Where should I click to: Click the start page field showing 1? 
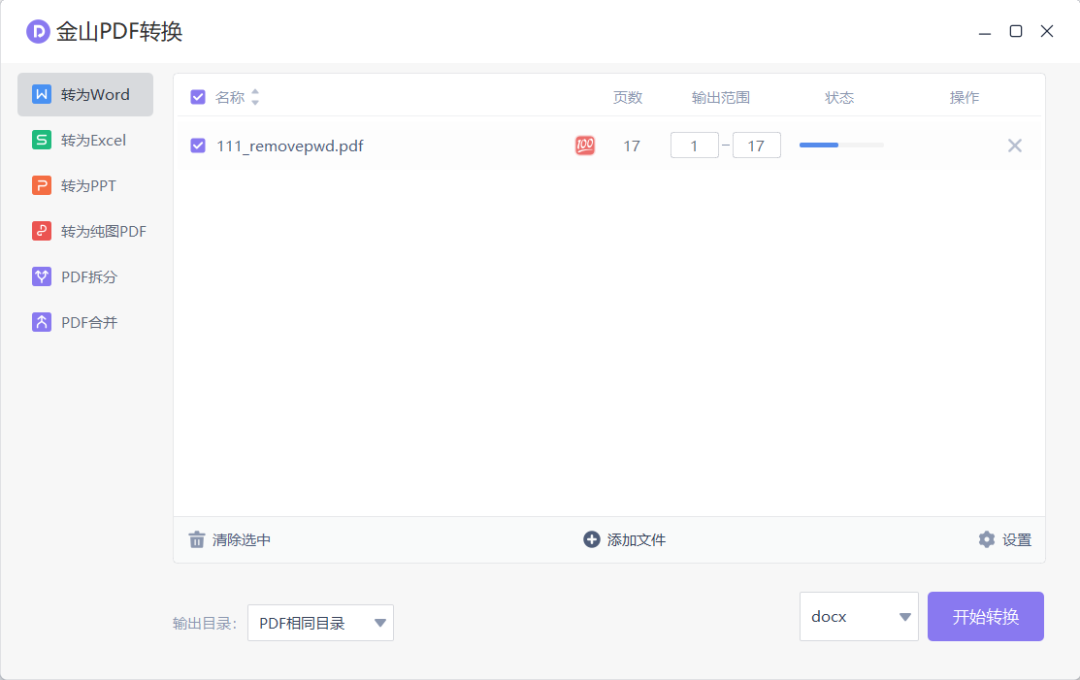click(x=694, y=145)
